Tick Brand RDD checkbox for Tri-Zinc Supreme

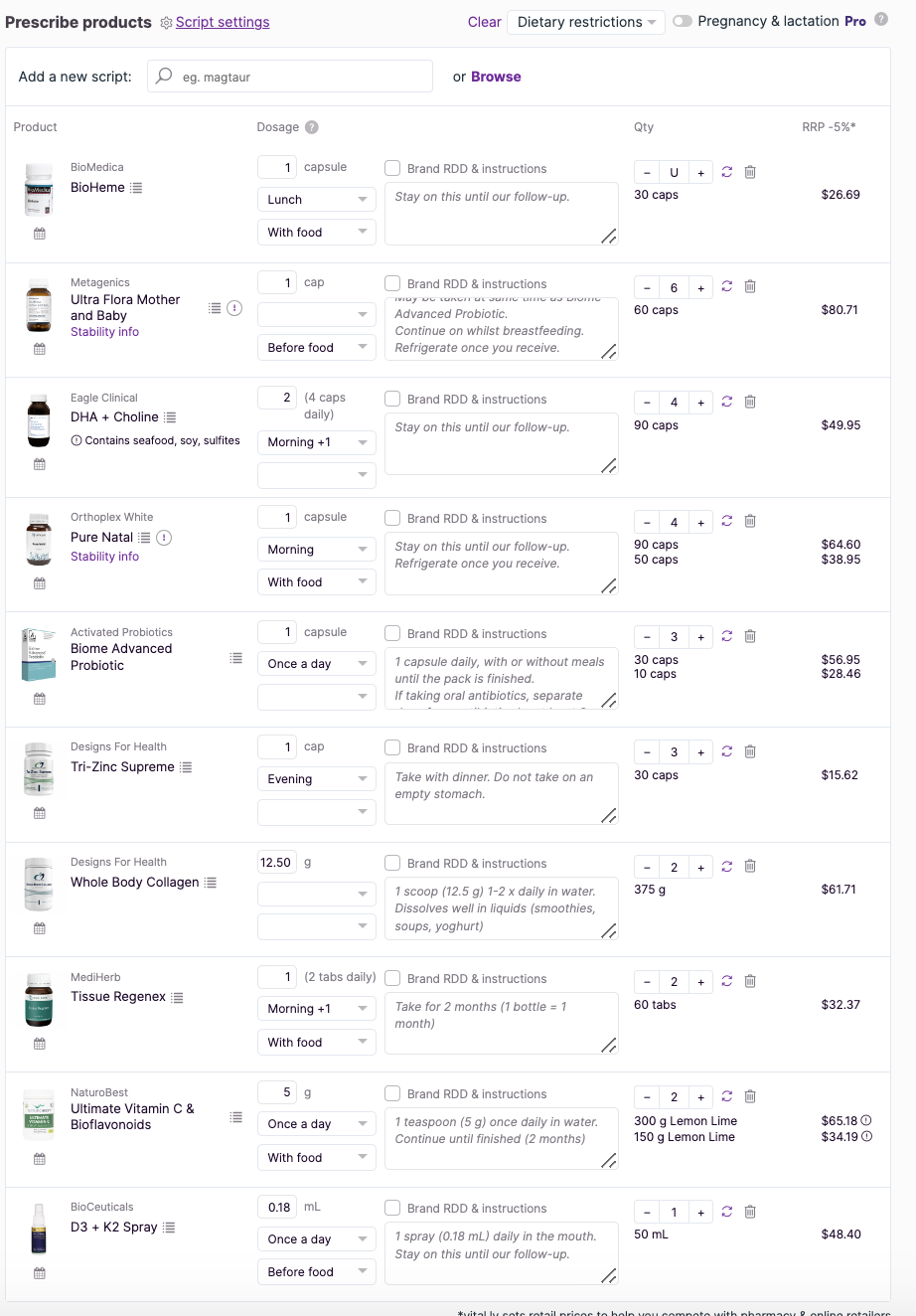pos(393,748)
